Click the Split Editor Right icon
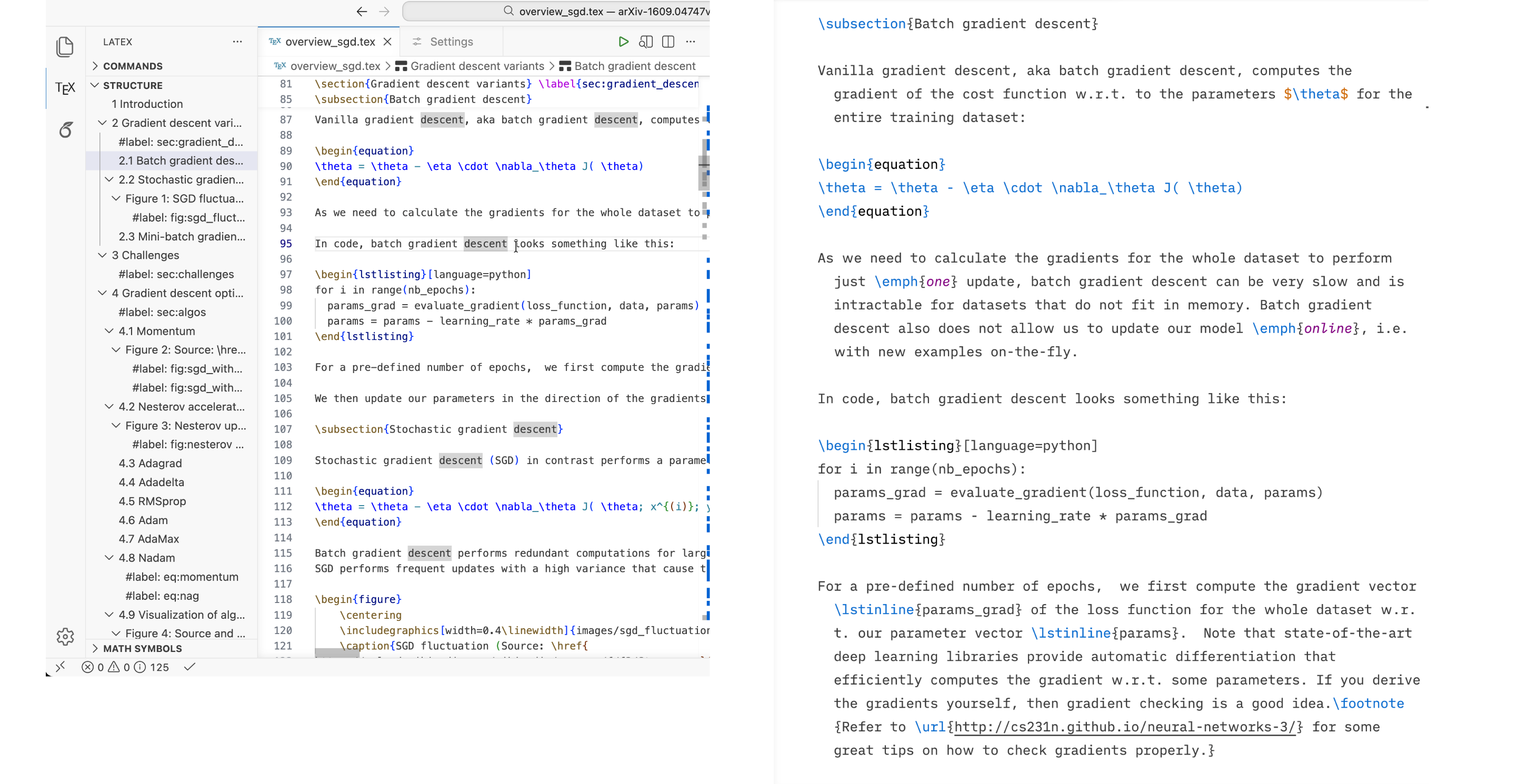The width and height of the screenshot is (1528, 784). pos(668,42)
